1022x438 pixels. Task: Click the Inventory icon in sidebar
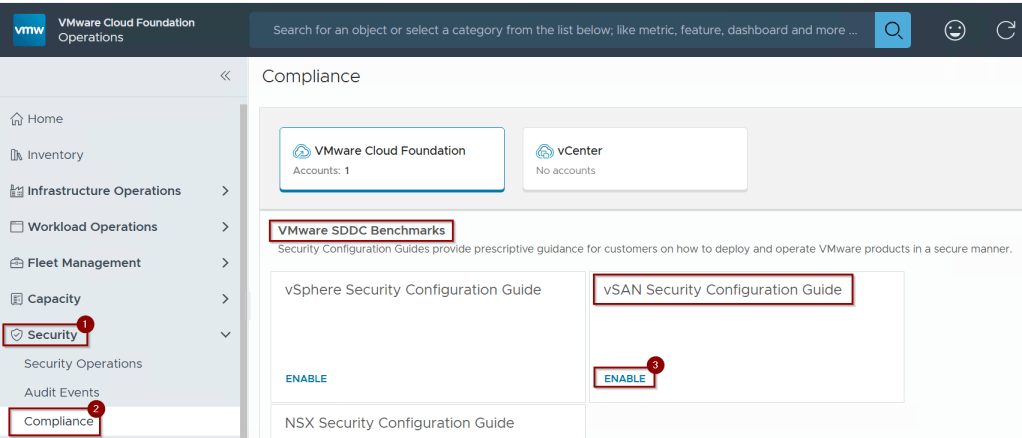(x=16, y=155)
